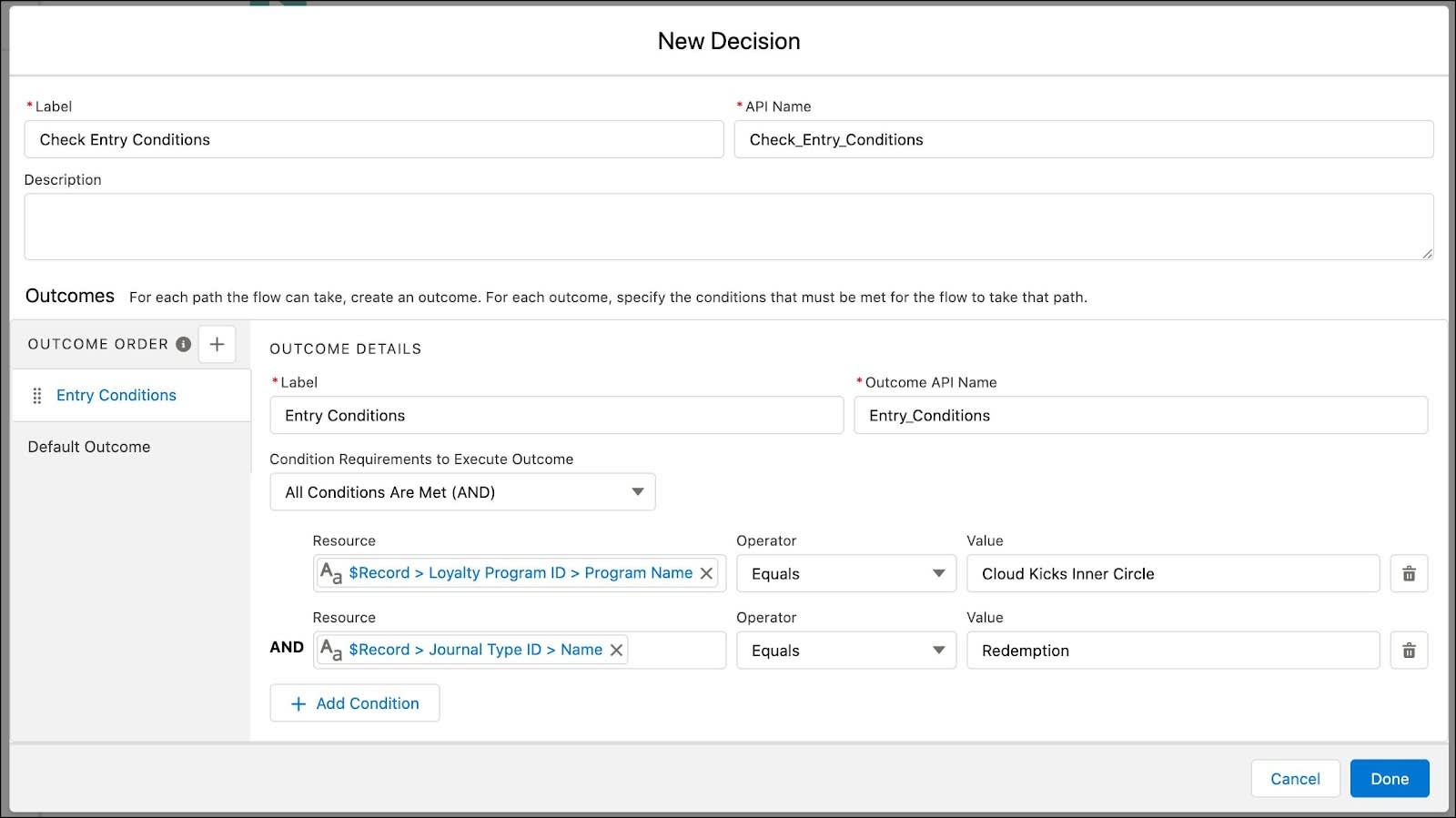Screen dimensions: 1456x818
Task: Select Entry Conditions outcome in list
Action: [x=116, y=395]
